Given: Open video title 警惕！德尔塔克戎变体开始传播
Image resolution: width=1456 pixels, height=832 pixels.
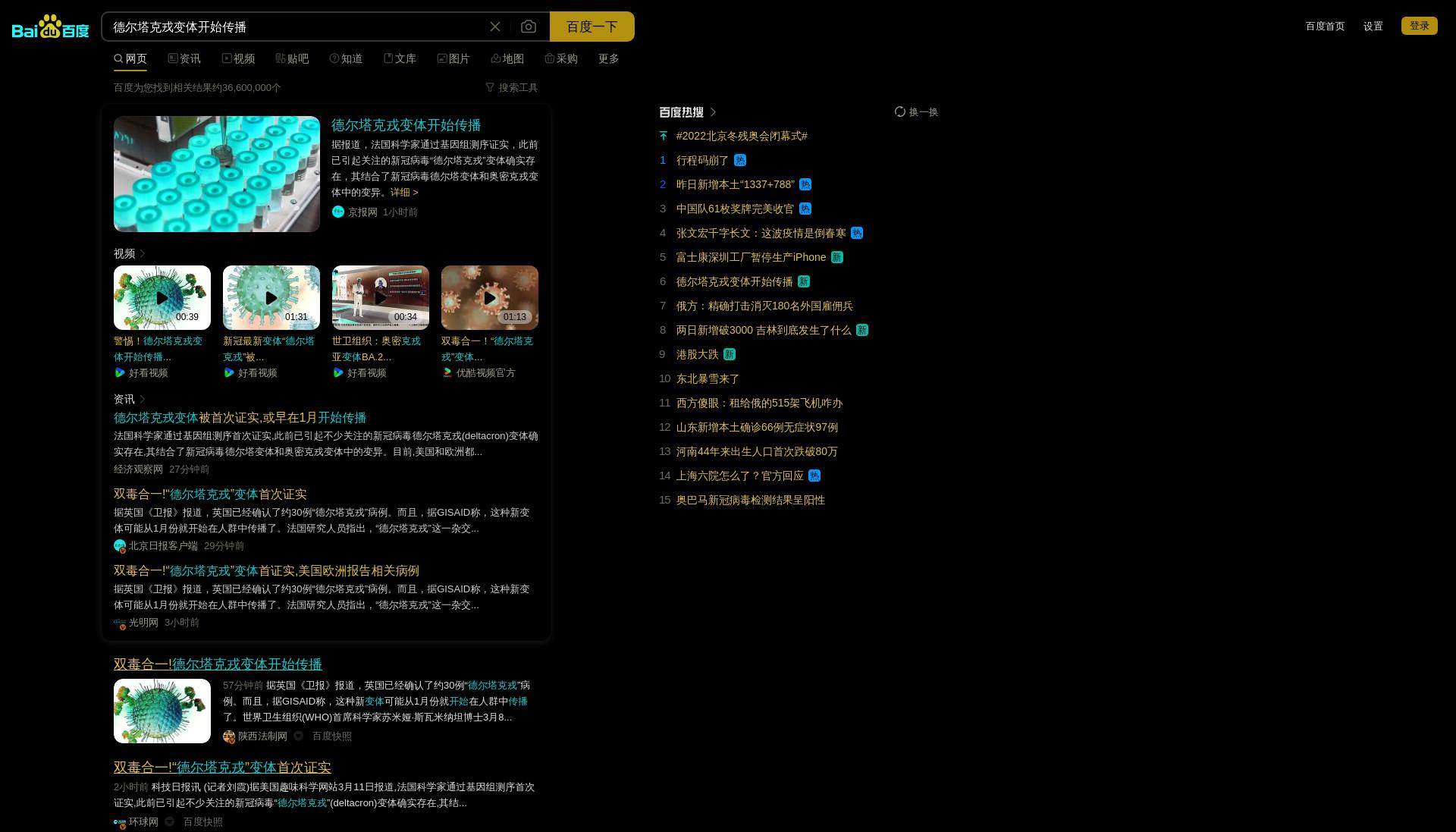Looking at the screenshot, I should pyautogui.click(x=158, y=349).
